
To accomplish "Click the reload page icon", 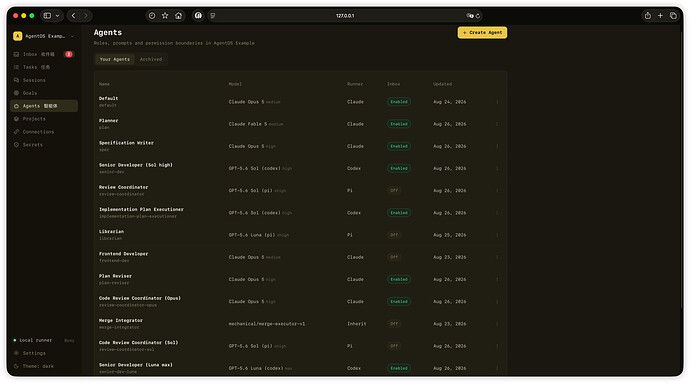I will click(478, 16).
